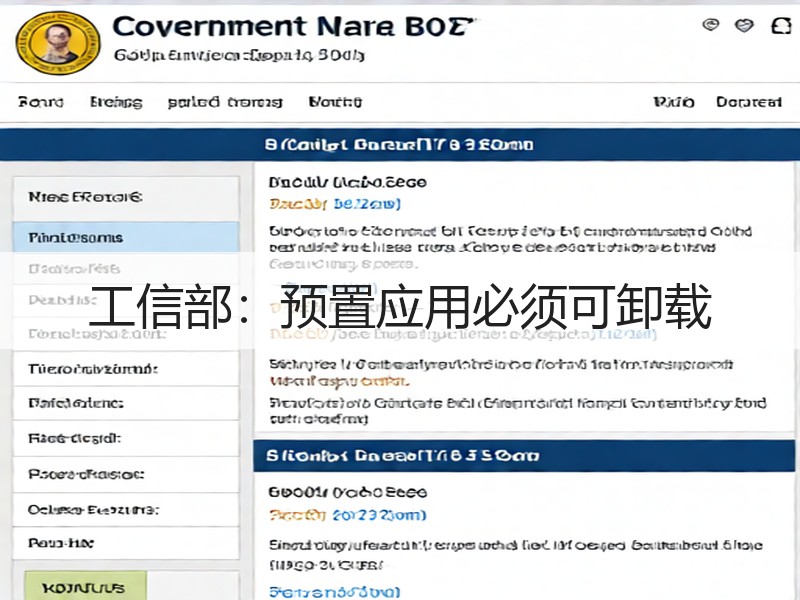
Task: Select the "Tuerorhuvzumd:" sidebar entry
Action: [x=126, y=368]
